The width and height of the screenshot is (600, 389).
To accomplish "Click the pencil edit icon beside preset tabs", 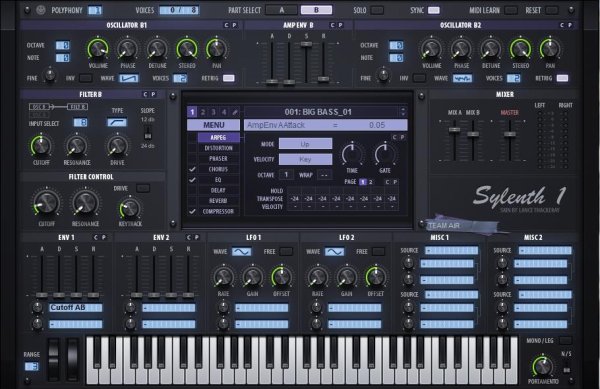I will click(235, 112).
